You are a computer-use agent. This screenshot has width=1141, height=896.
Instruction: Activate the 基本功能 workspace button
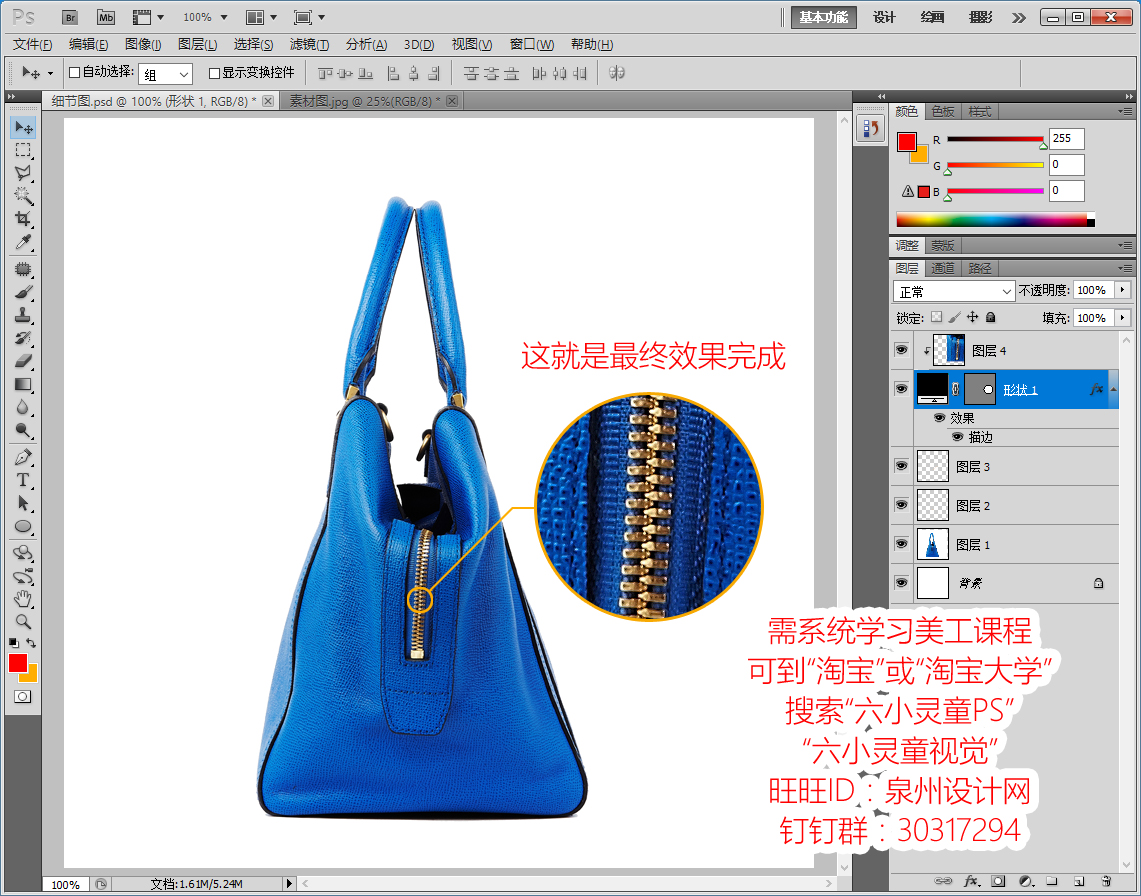coord(824,17)
